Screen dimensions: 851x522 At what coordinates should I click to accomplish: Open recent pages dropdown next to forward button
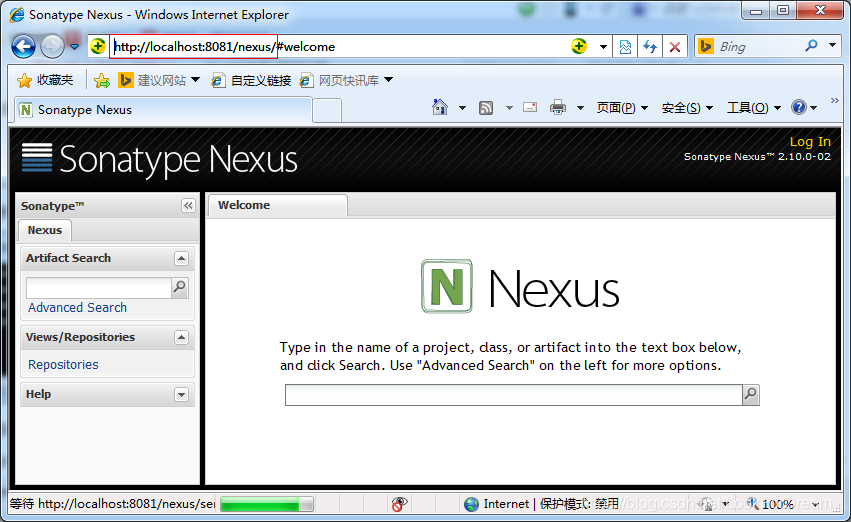click(x=74, y=47)
